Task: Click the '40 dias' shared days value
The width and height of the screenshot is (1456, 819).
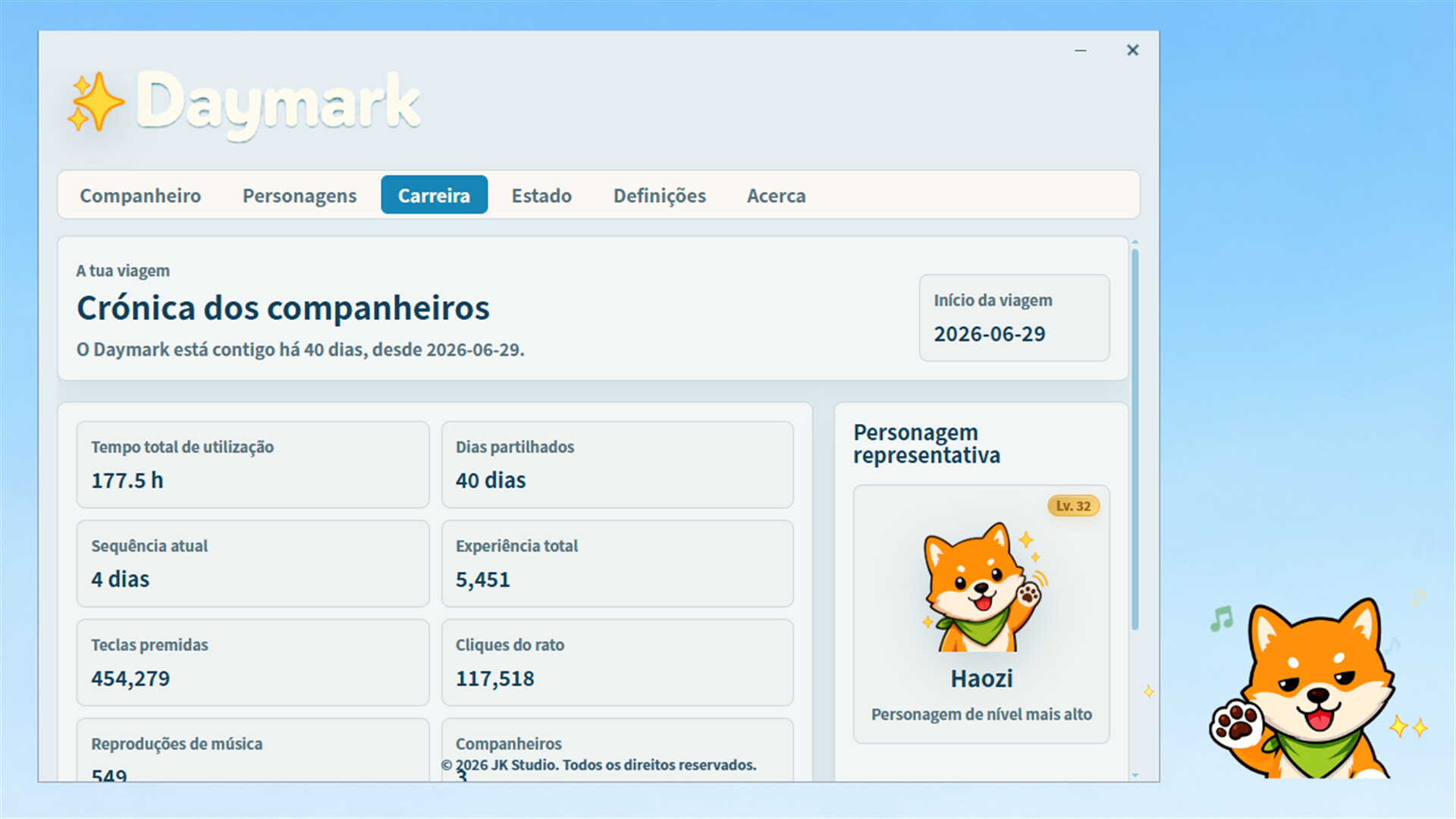Action: click(491, 481)
